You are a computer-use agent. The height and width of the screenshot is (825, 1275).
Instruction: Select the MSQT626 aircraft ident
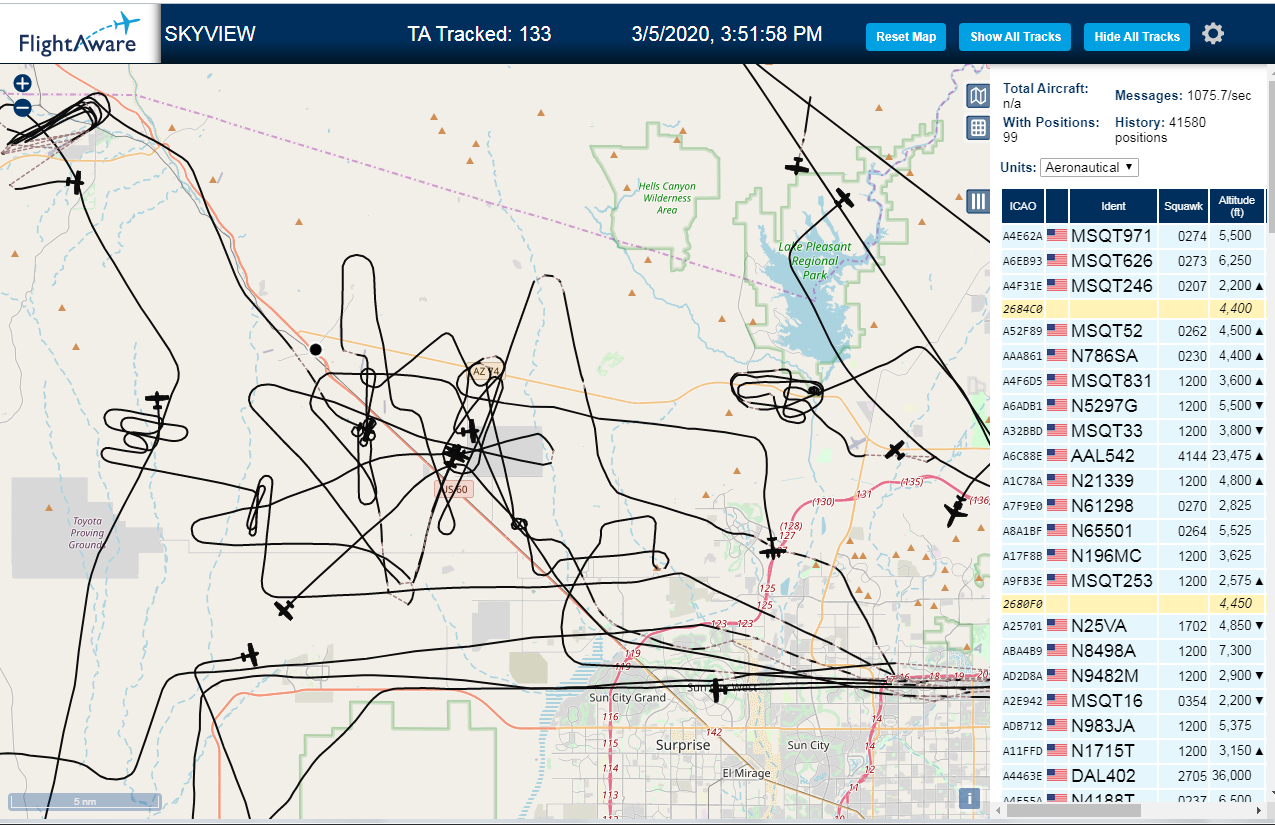click(x=1111, y=261)
